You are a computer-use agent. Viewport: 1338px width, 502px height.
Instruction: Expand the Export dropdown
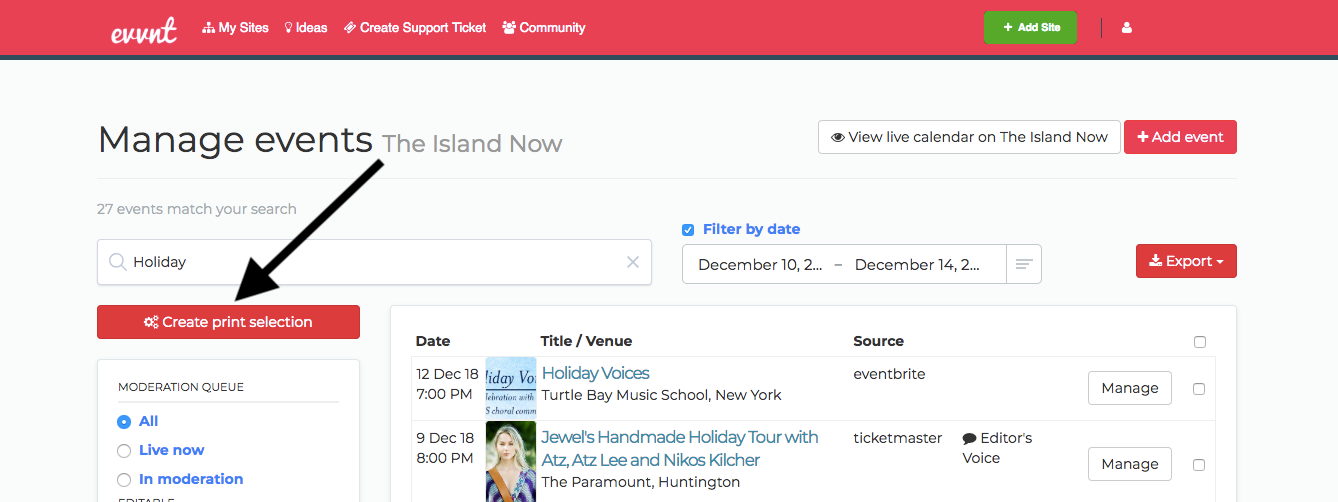click(x=1186, y=261)
